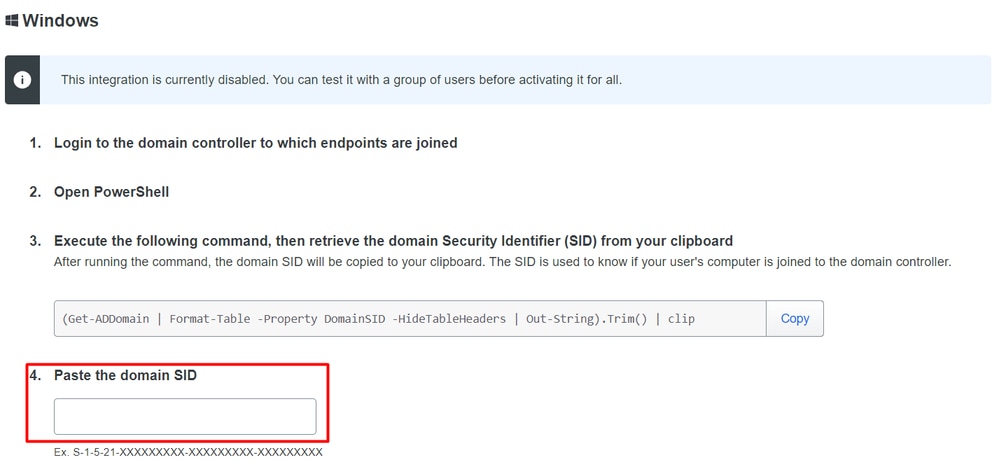The height and width of the screenshot is (460, 999).
Task: Click the Open PowerShell step text
Action: pos(111,192)
